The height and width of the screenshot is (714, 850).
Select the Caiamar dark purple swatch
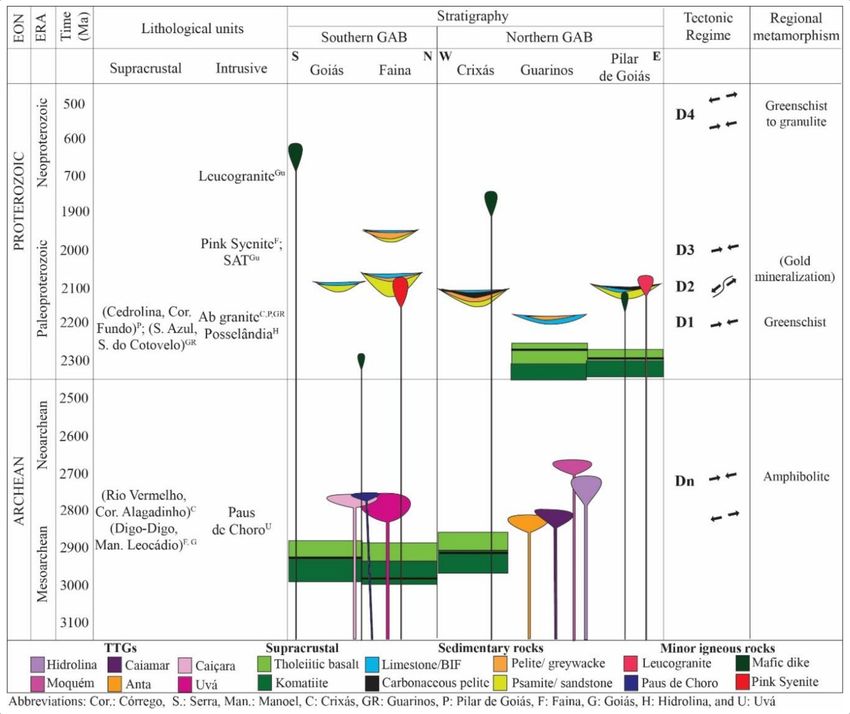[115, 665]
